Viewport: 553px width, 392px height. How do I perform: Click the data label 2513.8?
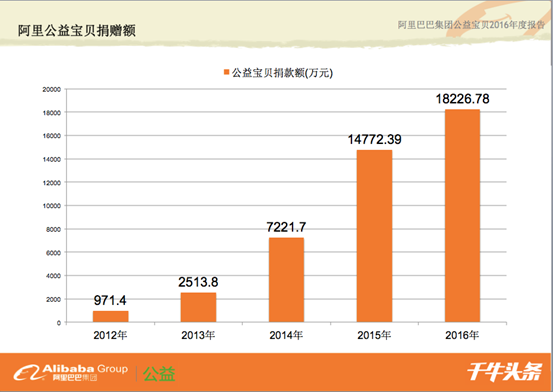coord(198,282)
